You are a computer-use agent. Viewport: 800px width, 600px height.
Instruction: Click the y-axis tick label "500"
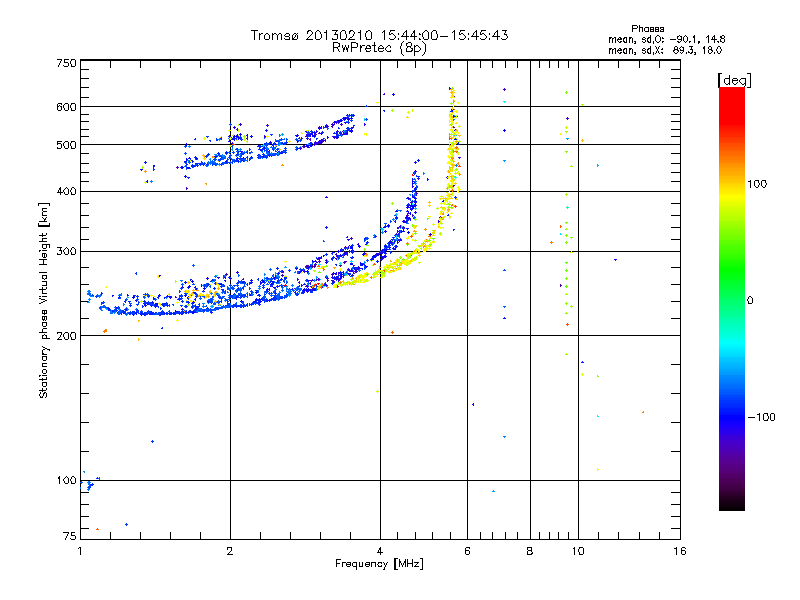click(x=66, y=144)
